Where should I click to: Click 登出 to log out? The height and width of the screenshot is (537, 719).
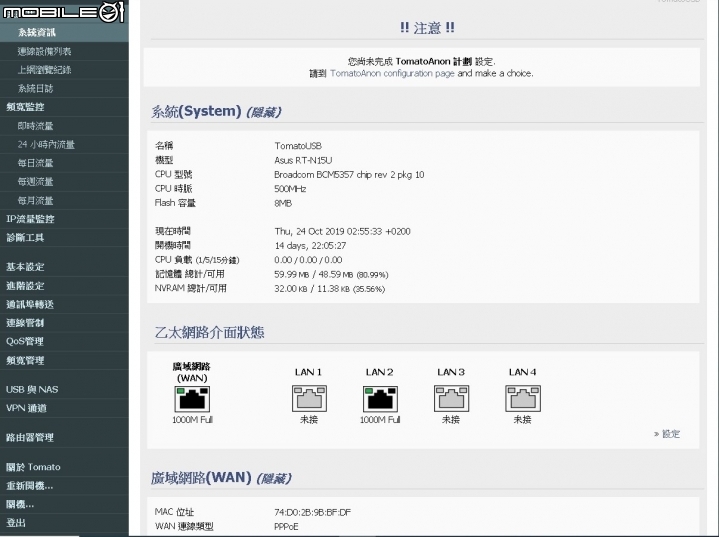coord(16,523)
